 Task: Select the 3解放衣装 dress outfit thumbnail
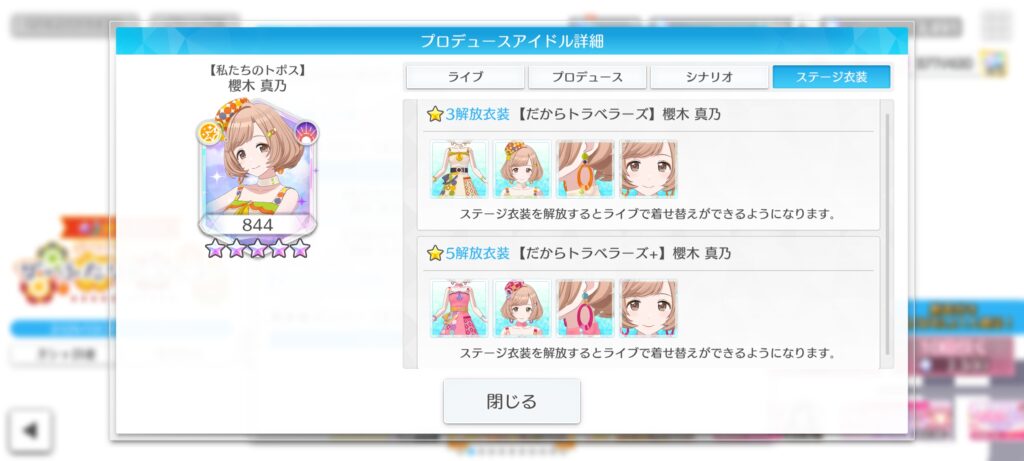[x=460, y=169]
